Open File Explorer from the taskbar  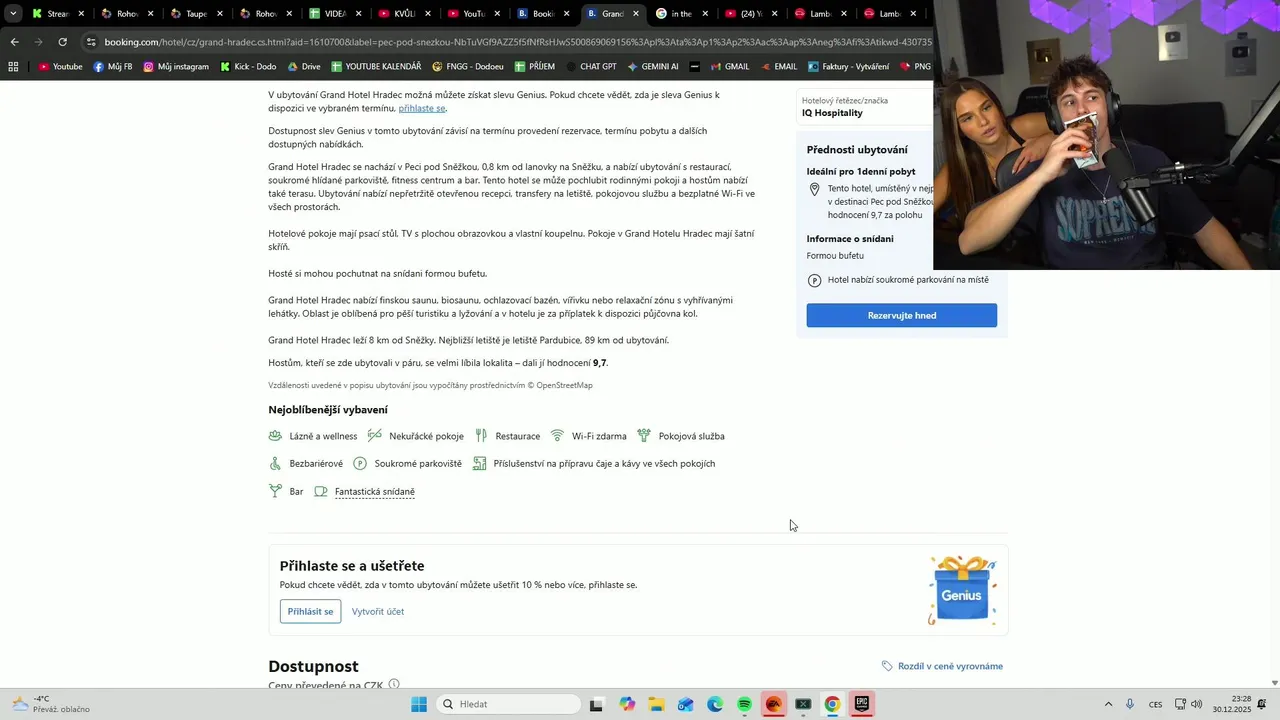tap(656, 704)
